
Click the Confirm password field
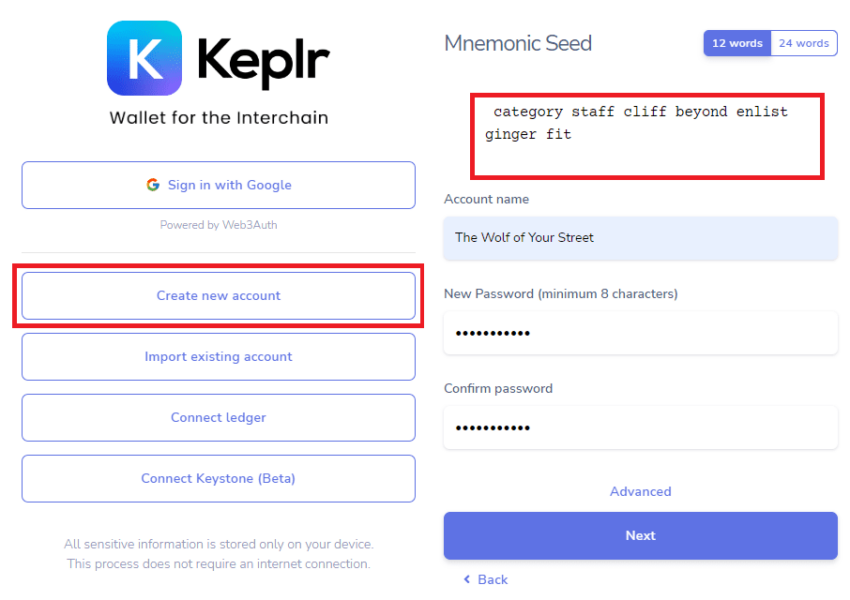click(x=641, y=428)
